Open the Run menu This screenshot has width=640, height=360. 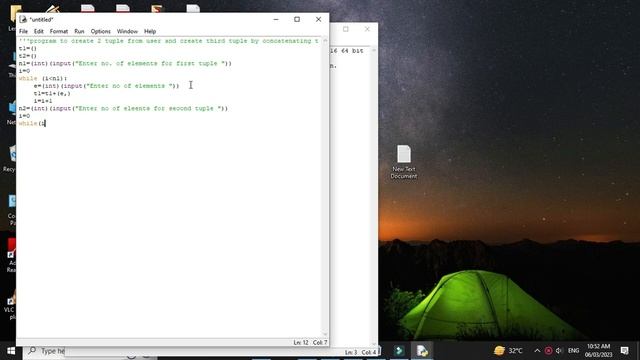click(x=79, y=31)
